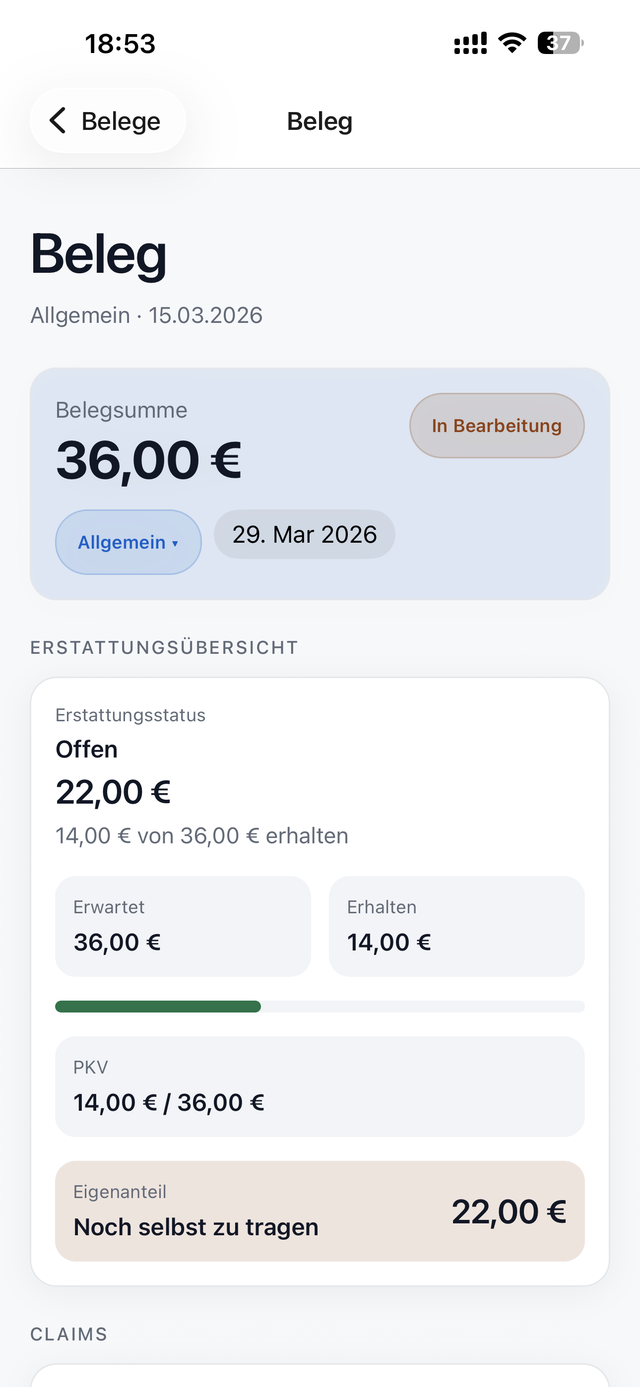
Task: Tap the CLAIMS section heading
Action: [x=68, y=1334]
